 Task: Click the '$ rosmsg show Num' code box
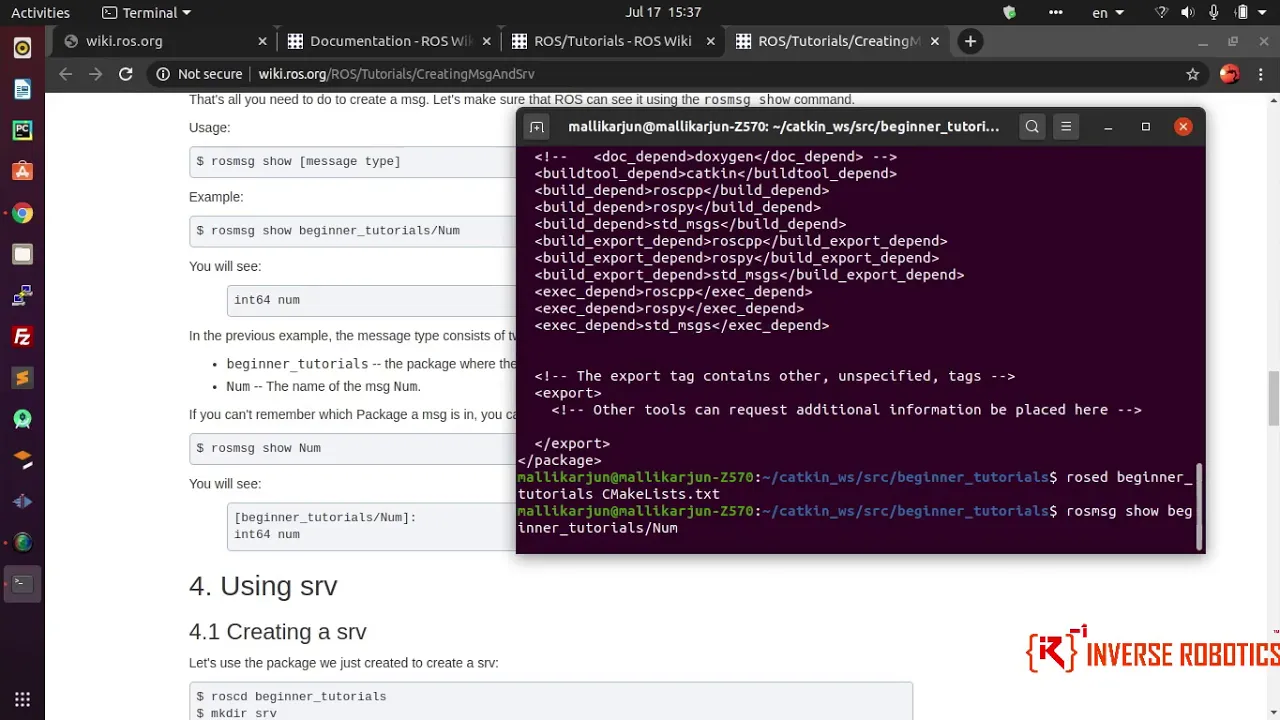tap(353, 448)
